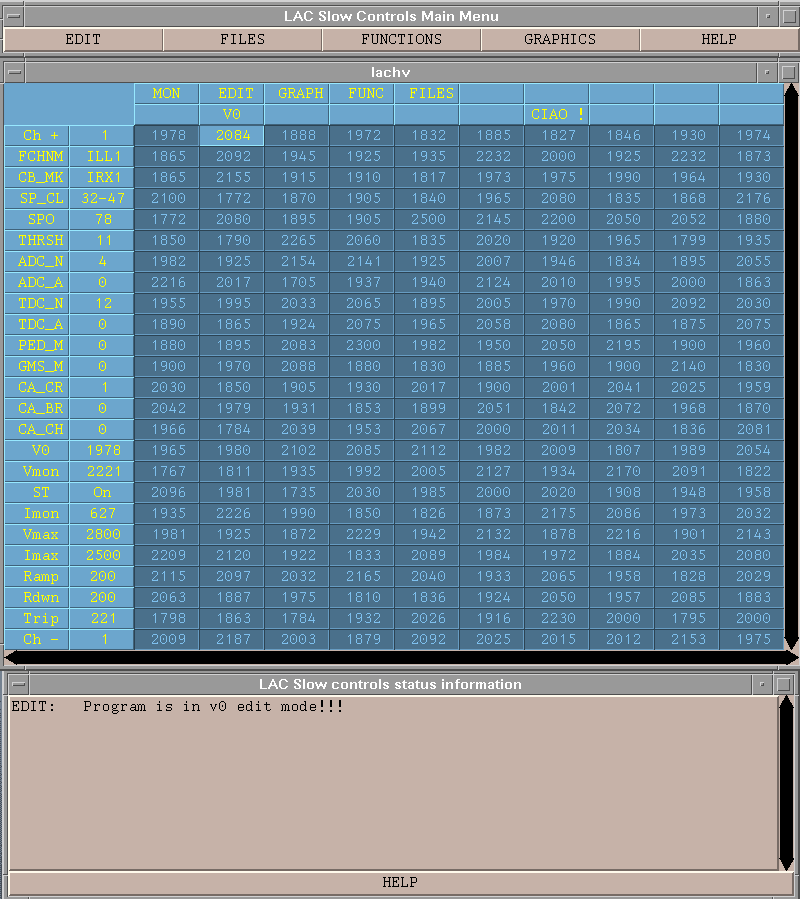Open the HELP menu in Main Menu
This screenshot has width=800, height=899.
click(719, 40)
